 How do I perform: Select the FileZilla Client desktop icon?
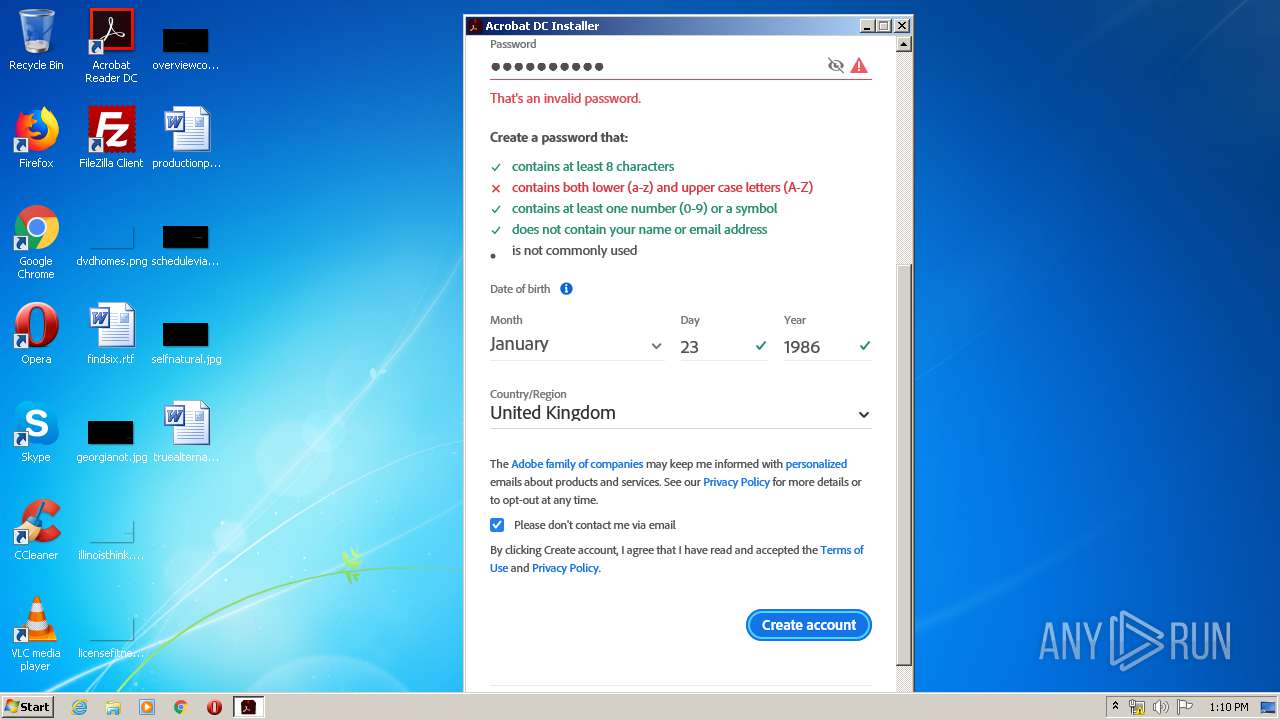tap(111, 138)
